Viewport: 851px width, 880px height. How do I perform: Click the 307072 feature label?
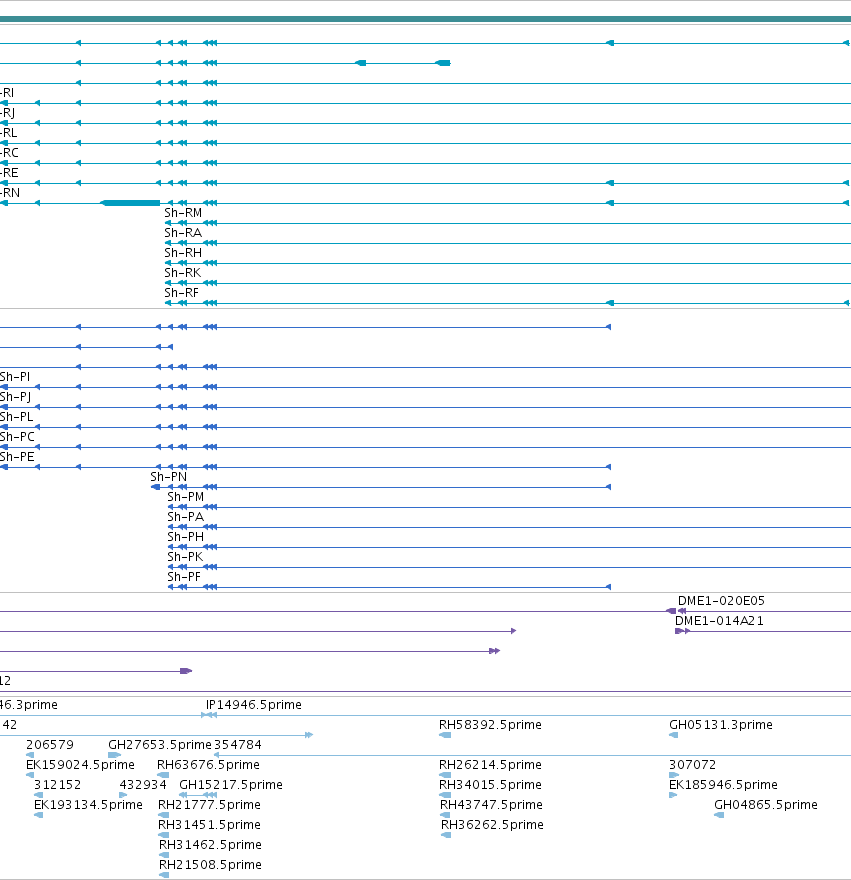(693, 765)
